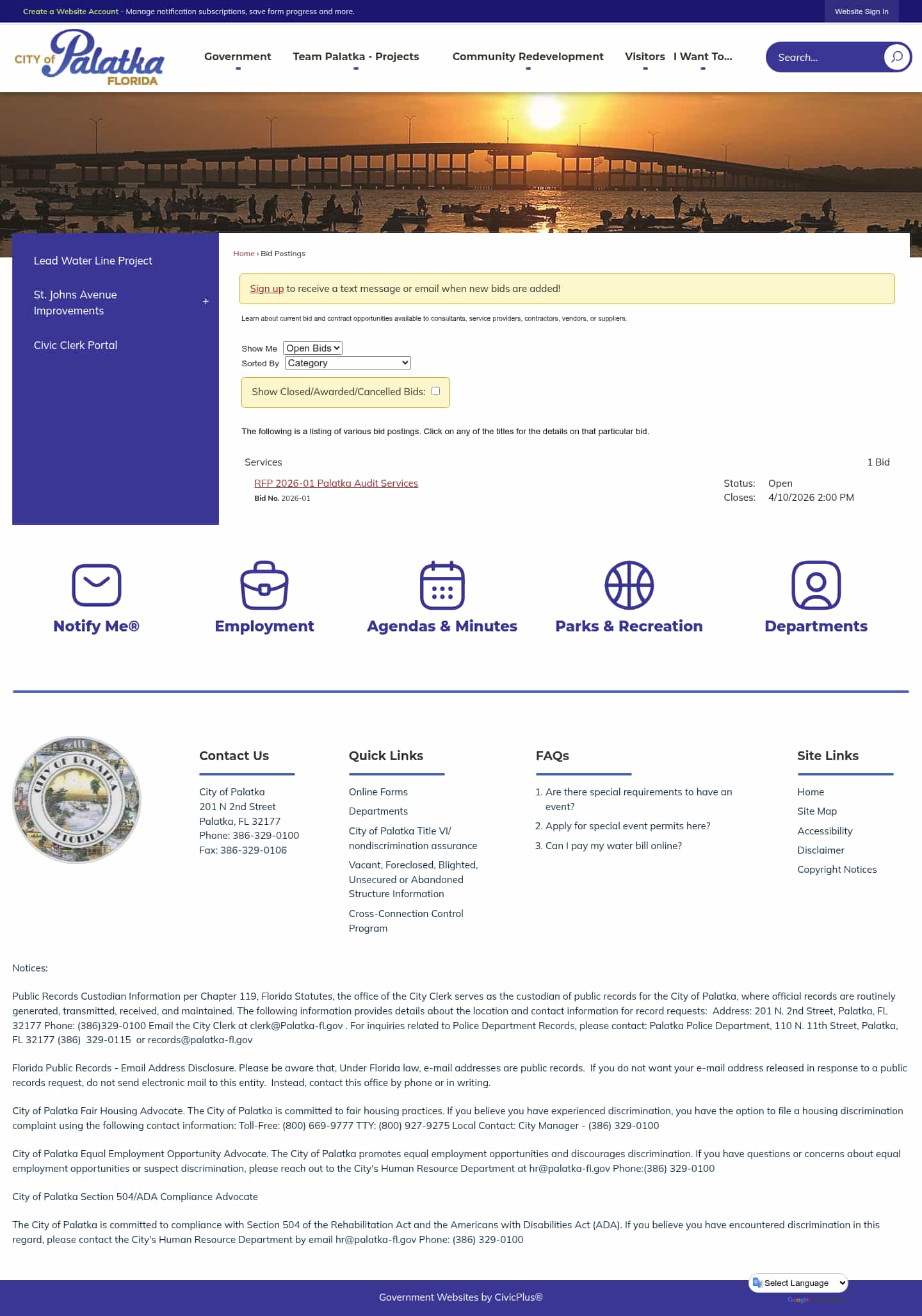This screenshot has height=1316, width=922.
Task: Click Home in Site Links
Action: click(x=811, y=792)
